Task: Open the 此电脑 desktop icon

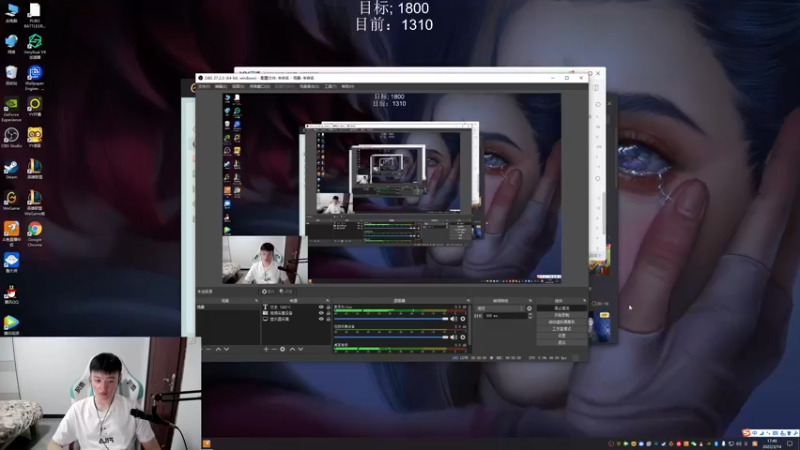Action: [x=11, y=13]
